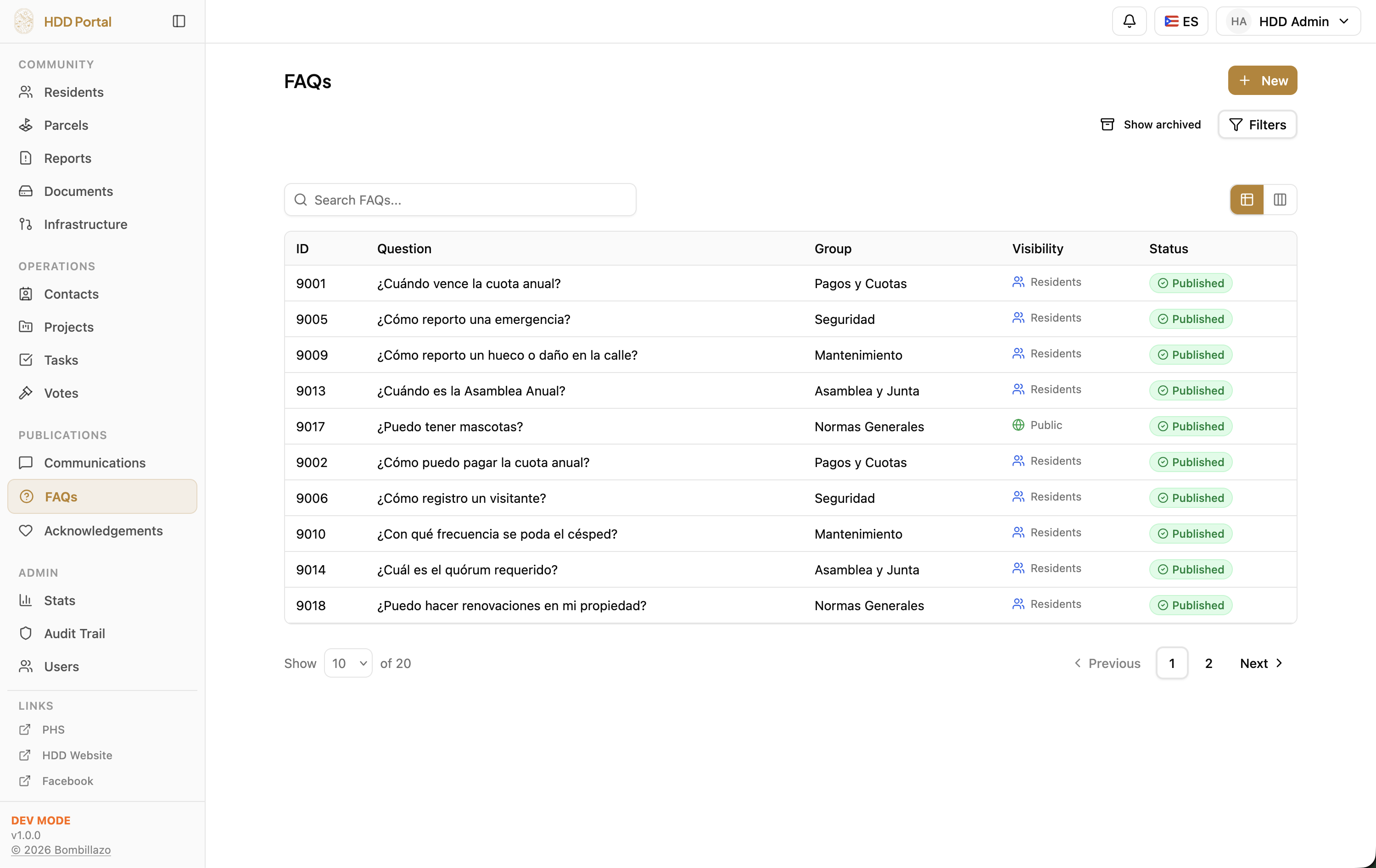Sort by the ID column header
This screenshot has height=868, width=1376.
302,248
